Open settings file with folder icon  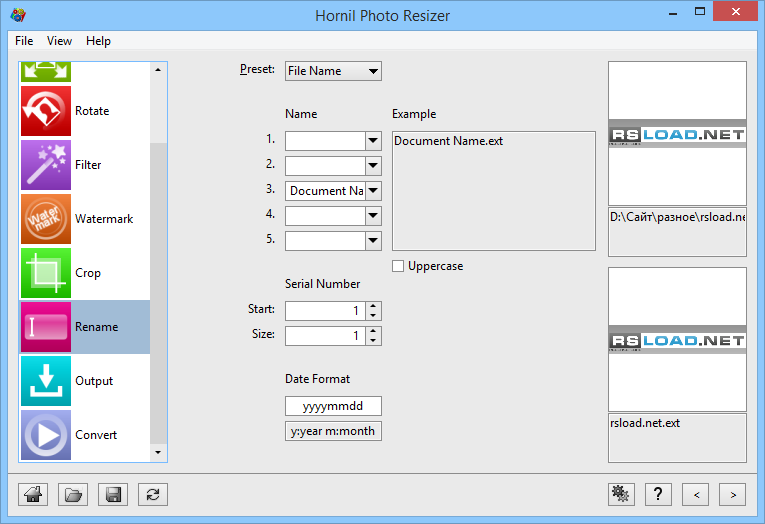pyautogui.click(x=73, y=495)
